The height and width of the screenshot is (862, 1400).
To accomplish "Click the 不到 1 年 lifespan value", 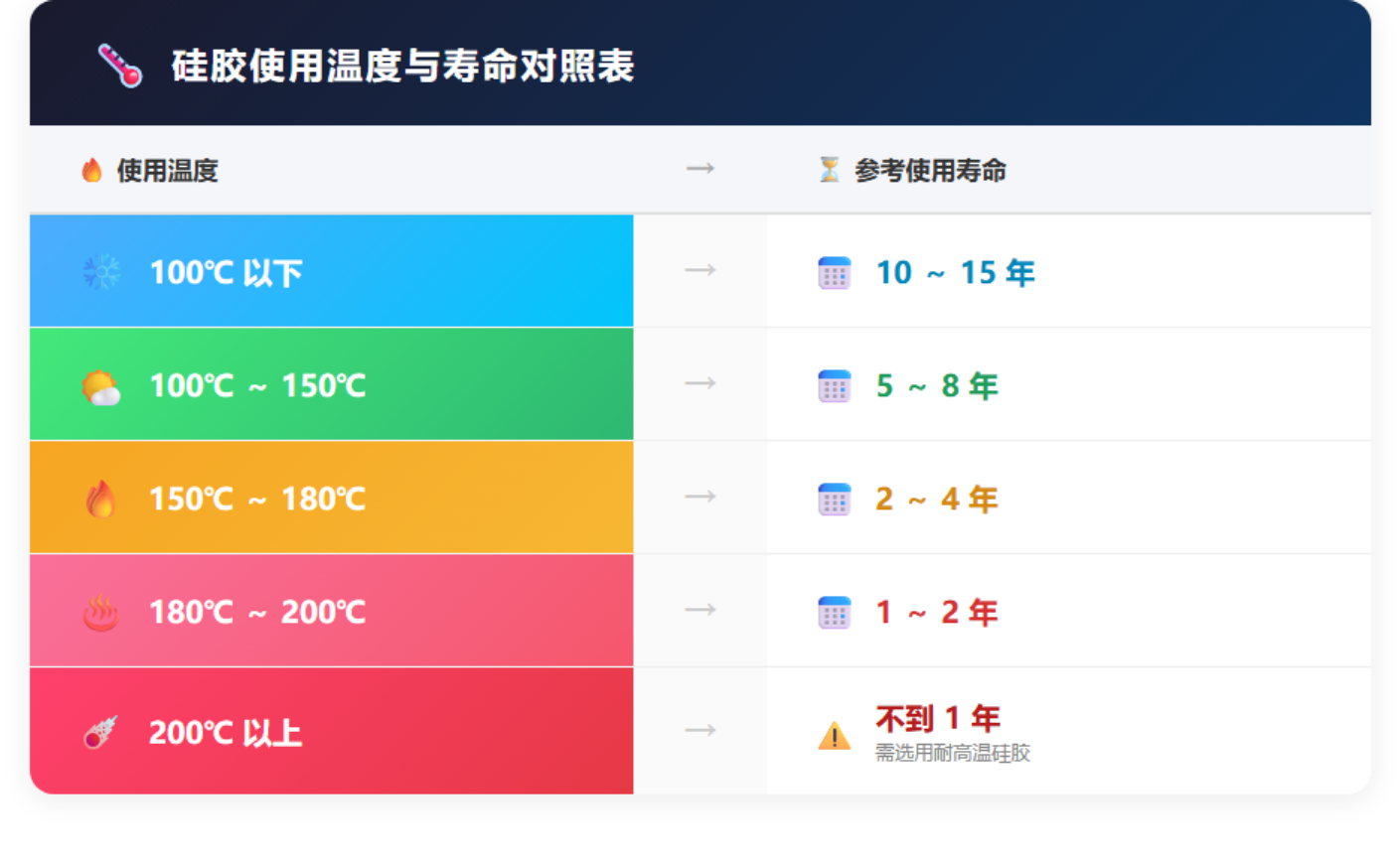I will (x=938, y=718).
